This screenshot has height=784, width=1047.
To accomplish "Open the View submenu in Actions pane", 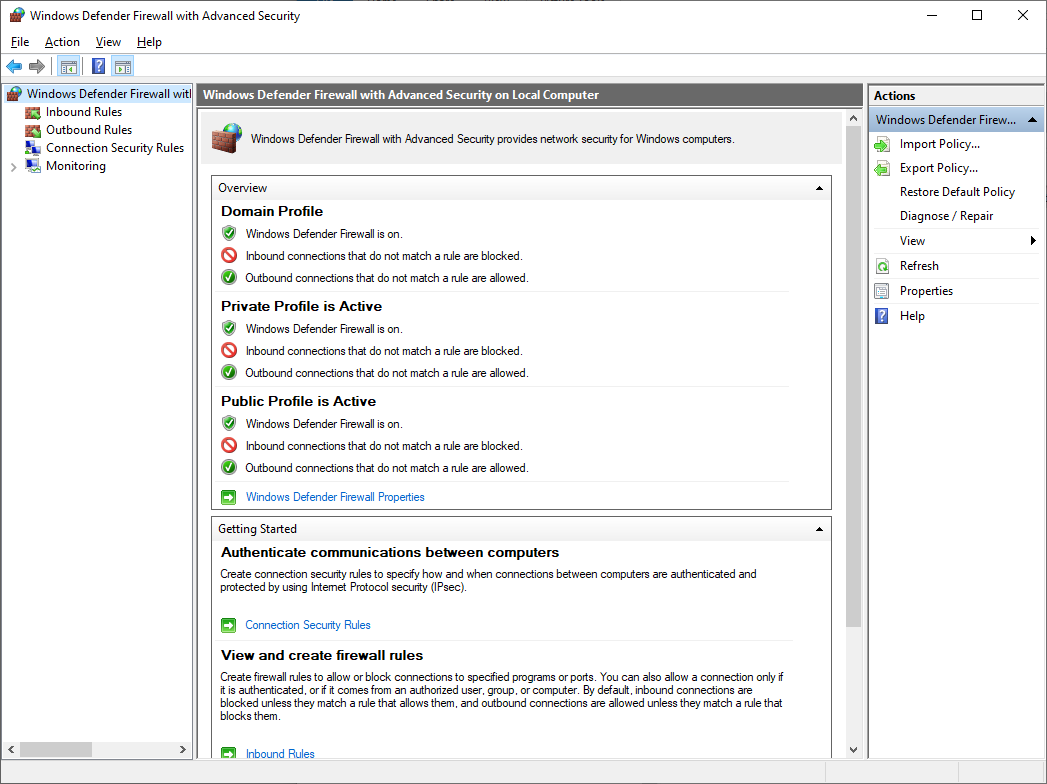I will click(x=912, y=240).
